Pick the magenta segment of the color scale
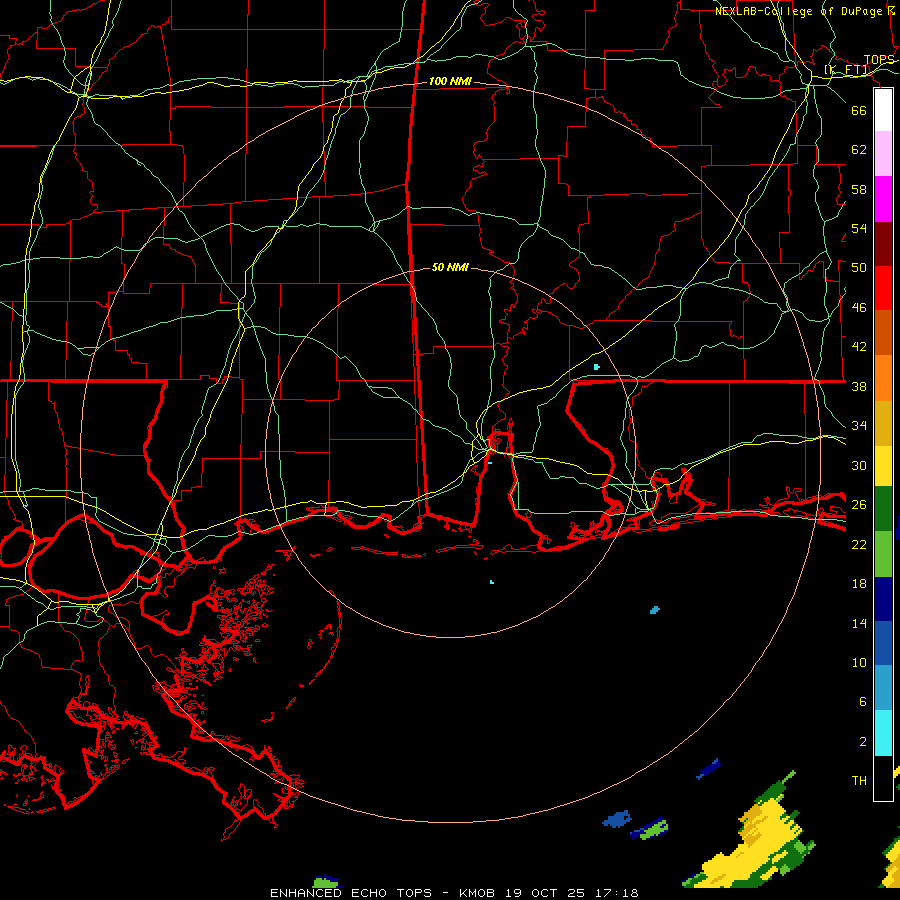The height and width of the screenshot is (900, 900). pos(883,199)
